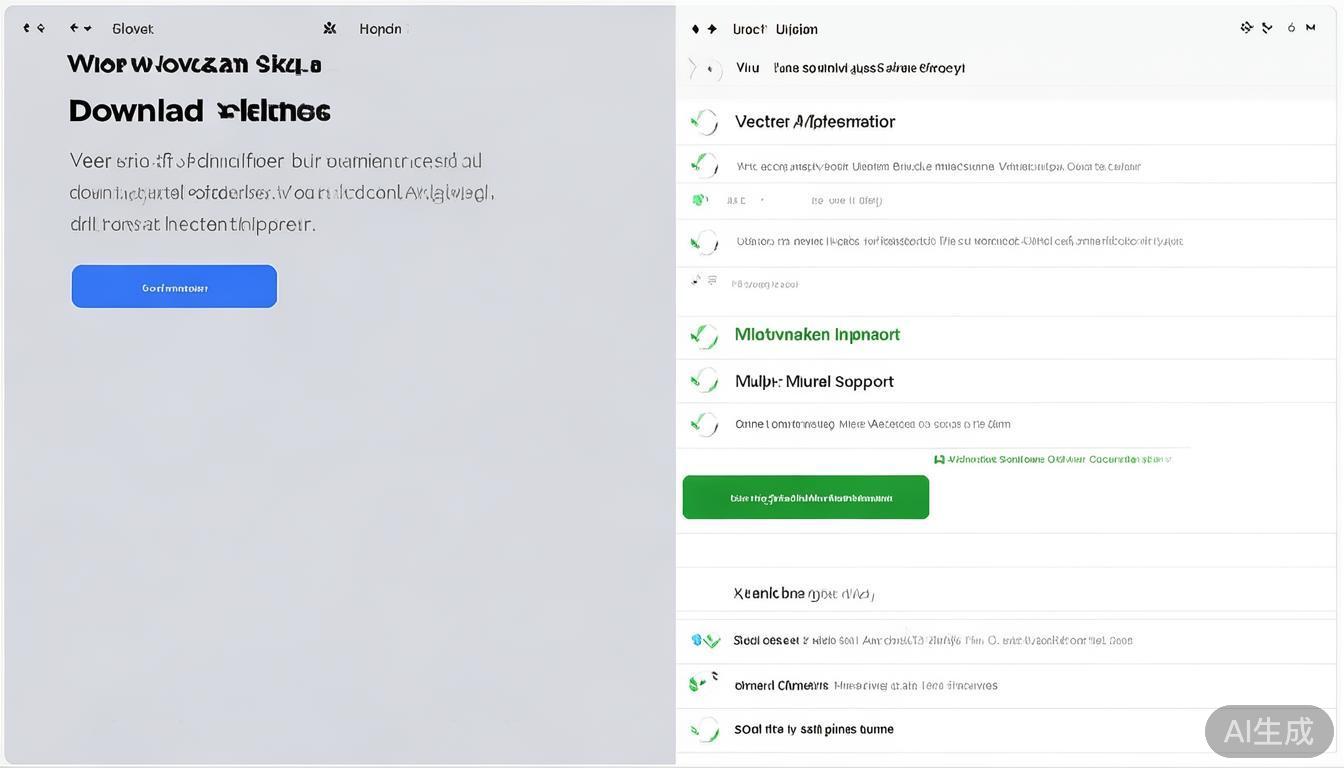Toggle the checkmark beside Vectrer A/Ipteematior
The height and width of the screenshot is (768, 1344).
pyautogui.click(x=705, y=122)
